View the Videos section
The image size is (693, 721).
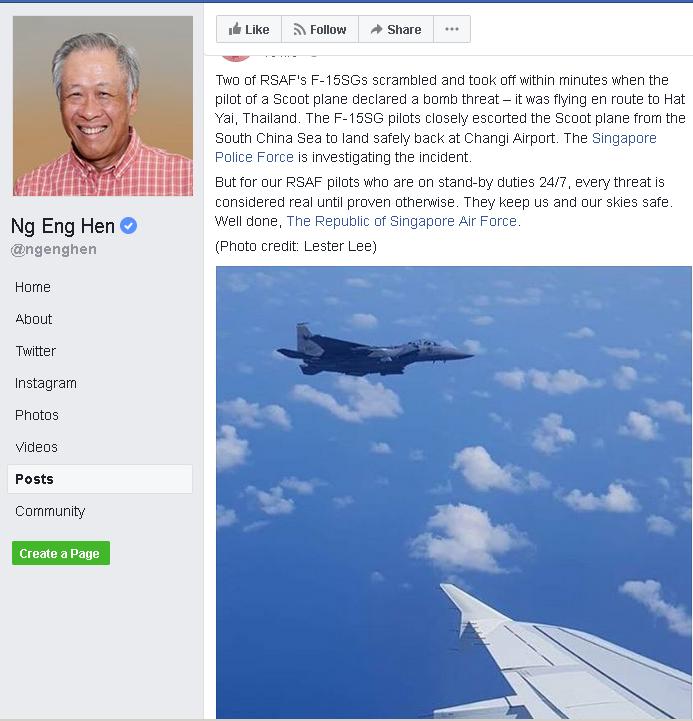pos(36,447)
